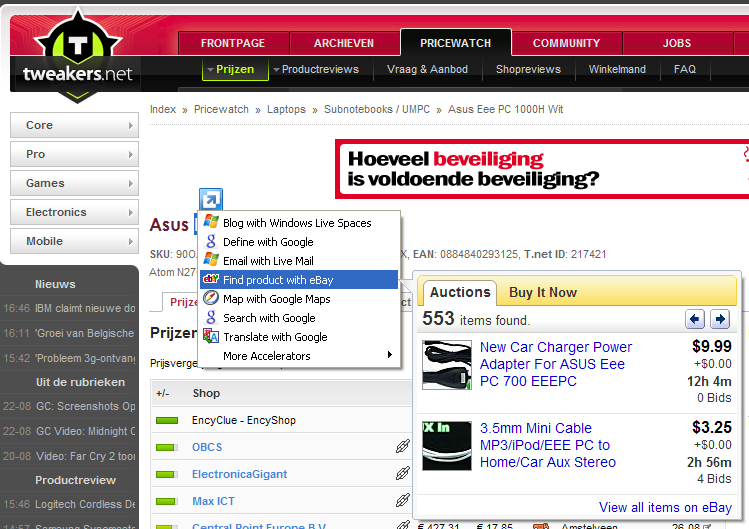Viewport: 749px width, 529px height.
Task: Open the Hoeveel beveiliging banner ad
Action: pos(542,169)
